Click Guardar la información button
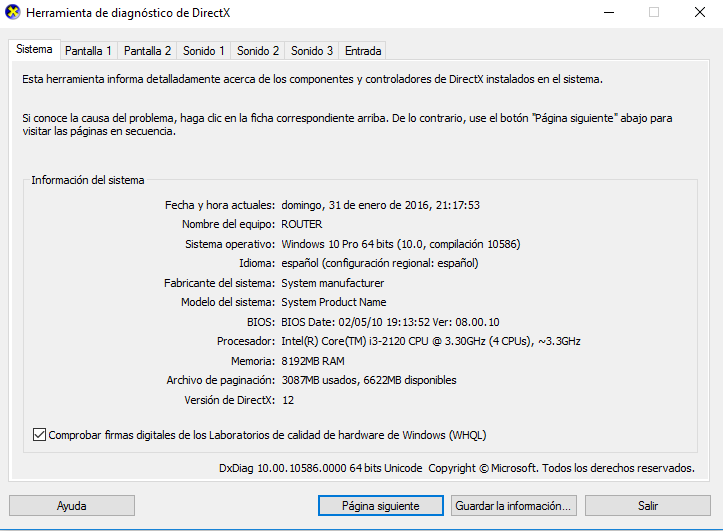 click(514, 506)
